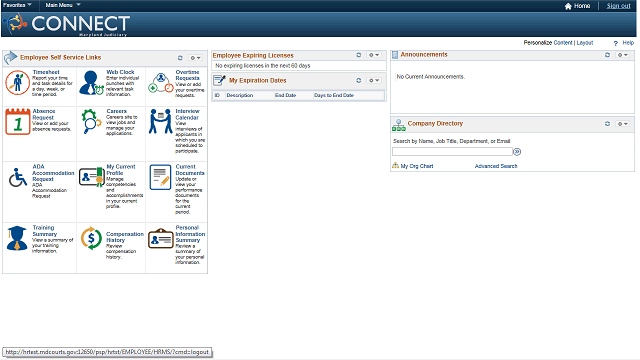Click the End Date column header
This screenshot has height=360, width=640.
pos(285,96)
